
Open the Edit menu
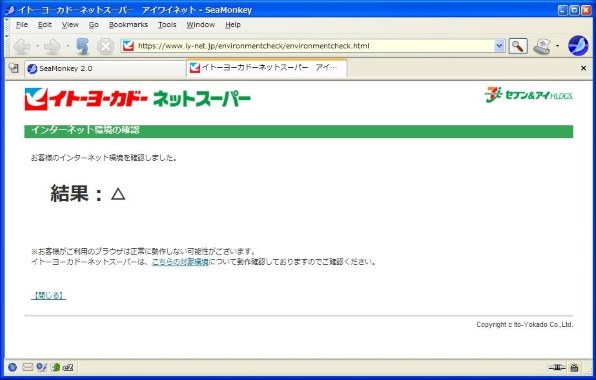pos(44,25)
